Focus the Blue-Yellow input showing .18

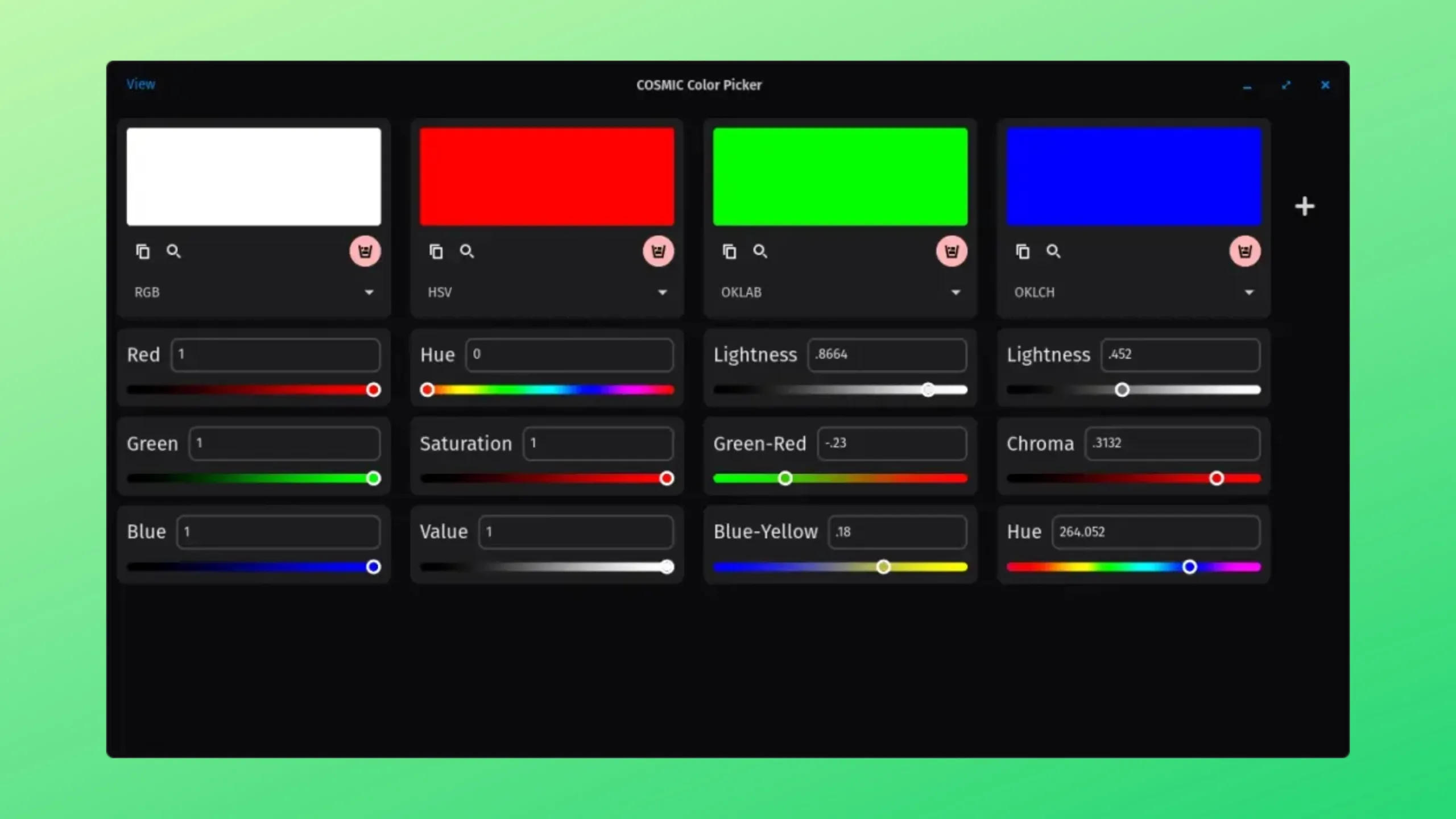click(x=897, y=532)
